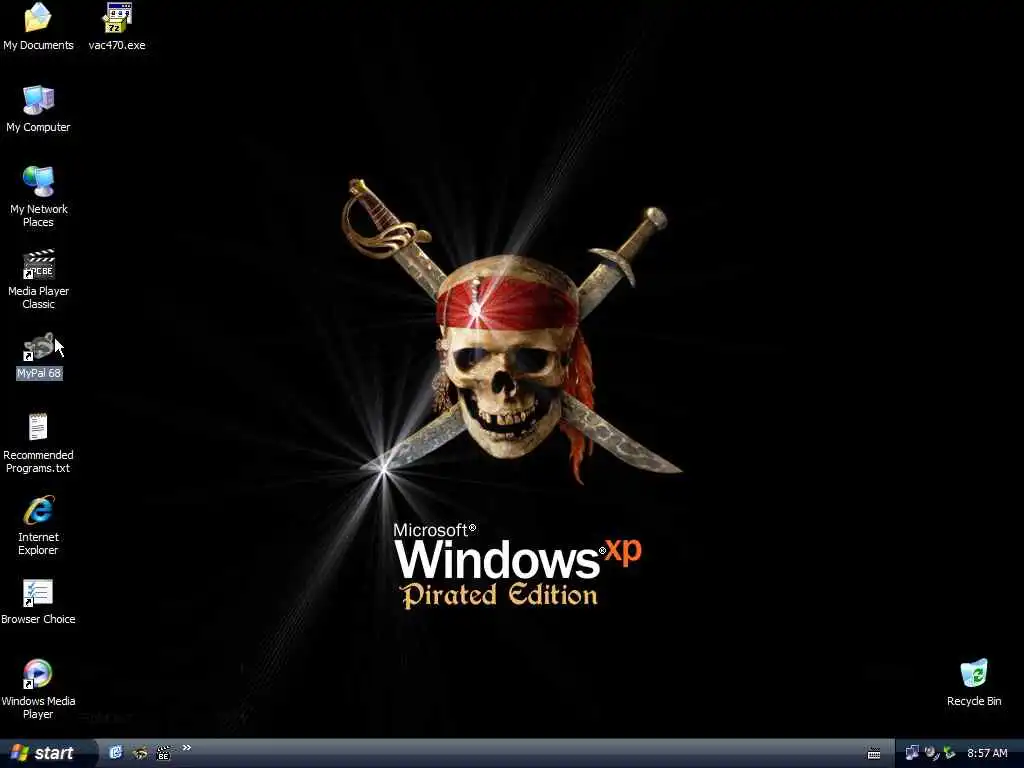Screen dimensions: 1024x768
Task: Launch MyPal from the Quick Launch bar
Action: 140,753
